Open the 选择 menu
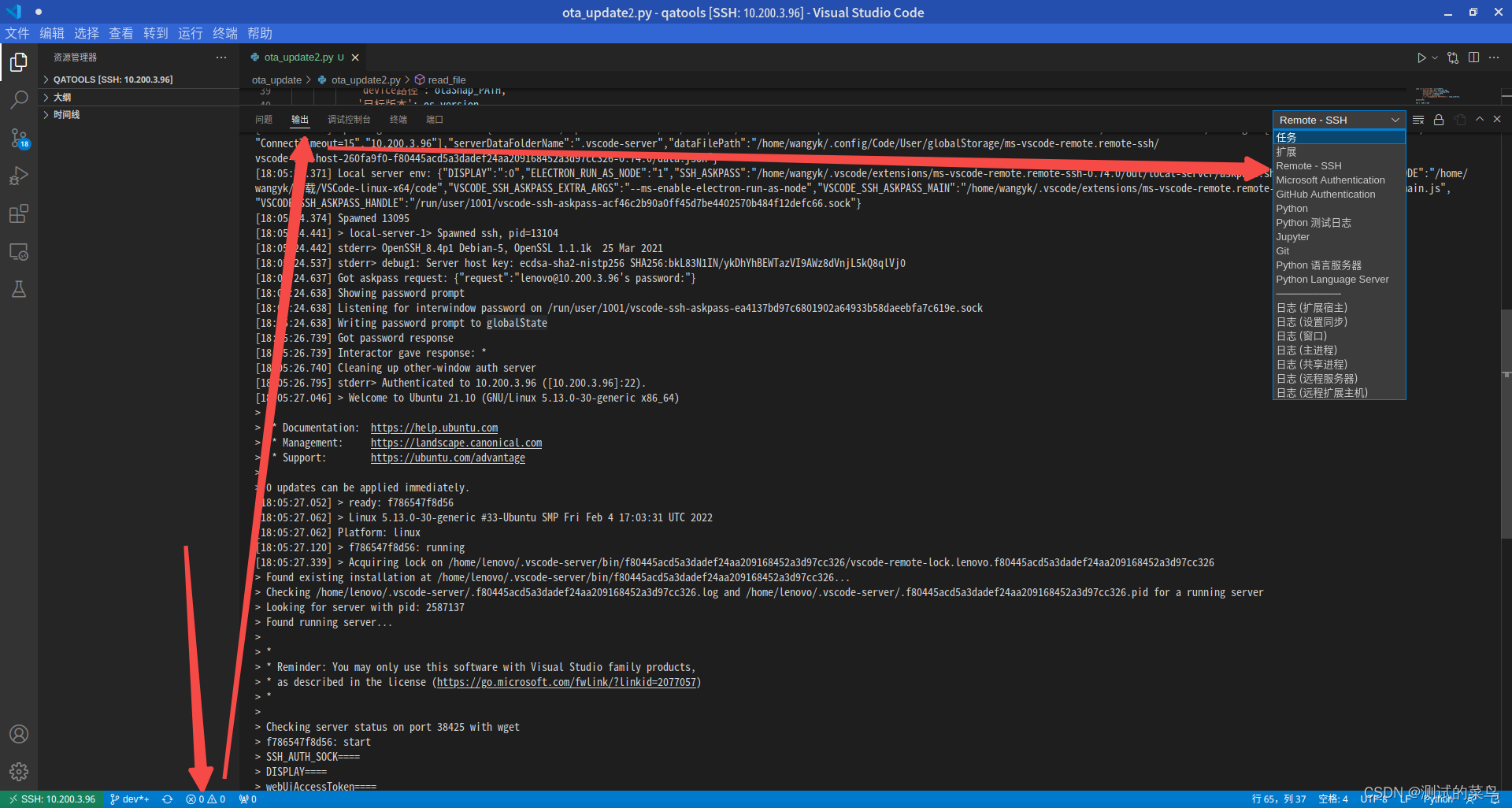Image resolution: width=1512 pixels, height=808 pixels. pyautogui.click(x=87, y=33)
